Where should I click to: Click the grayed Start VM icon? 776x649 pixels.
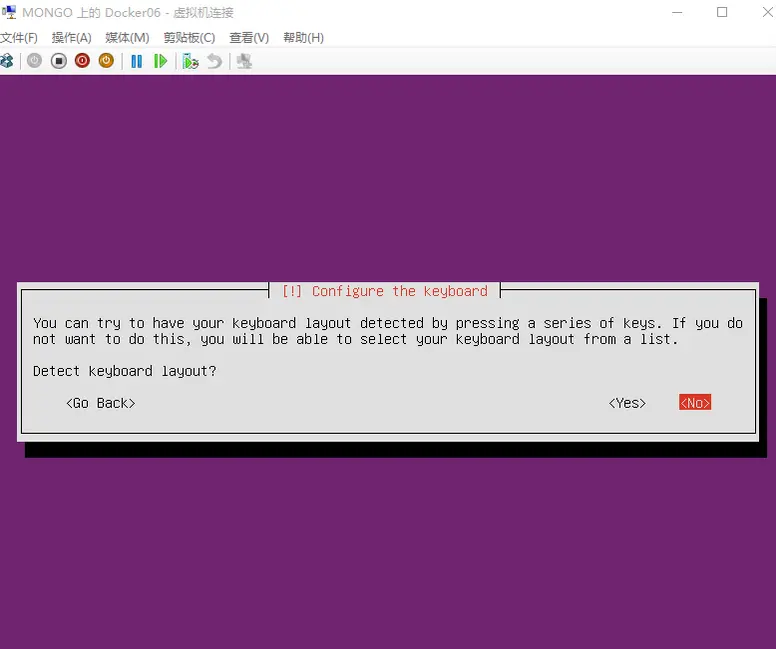coord(34,61)
